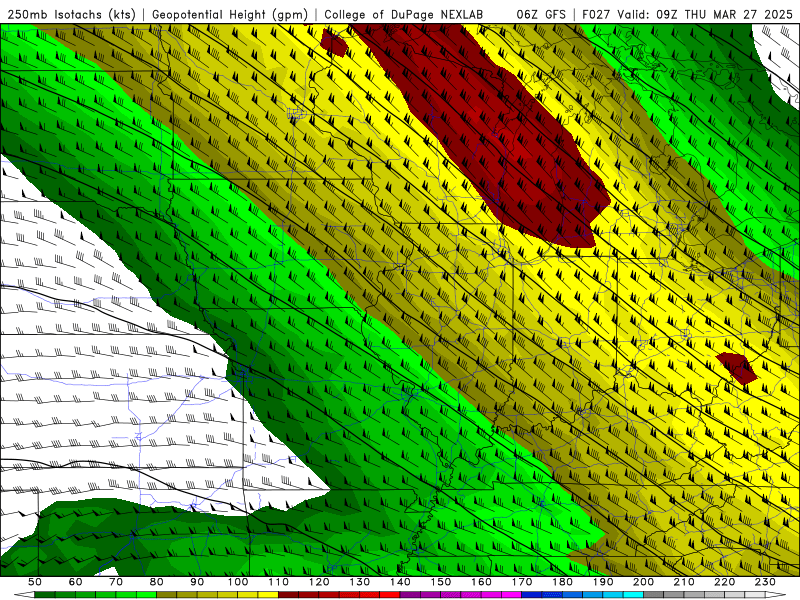The width and height of the screenshot is (800, 600).
Task: Click the '220' value on the color scale
Action: (725, 582)
